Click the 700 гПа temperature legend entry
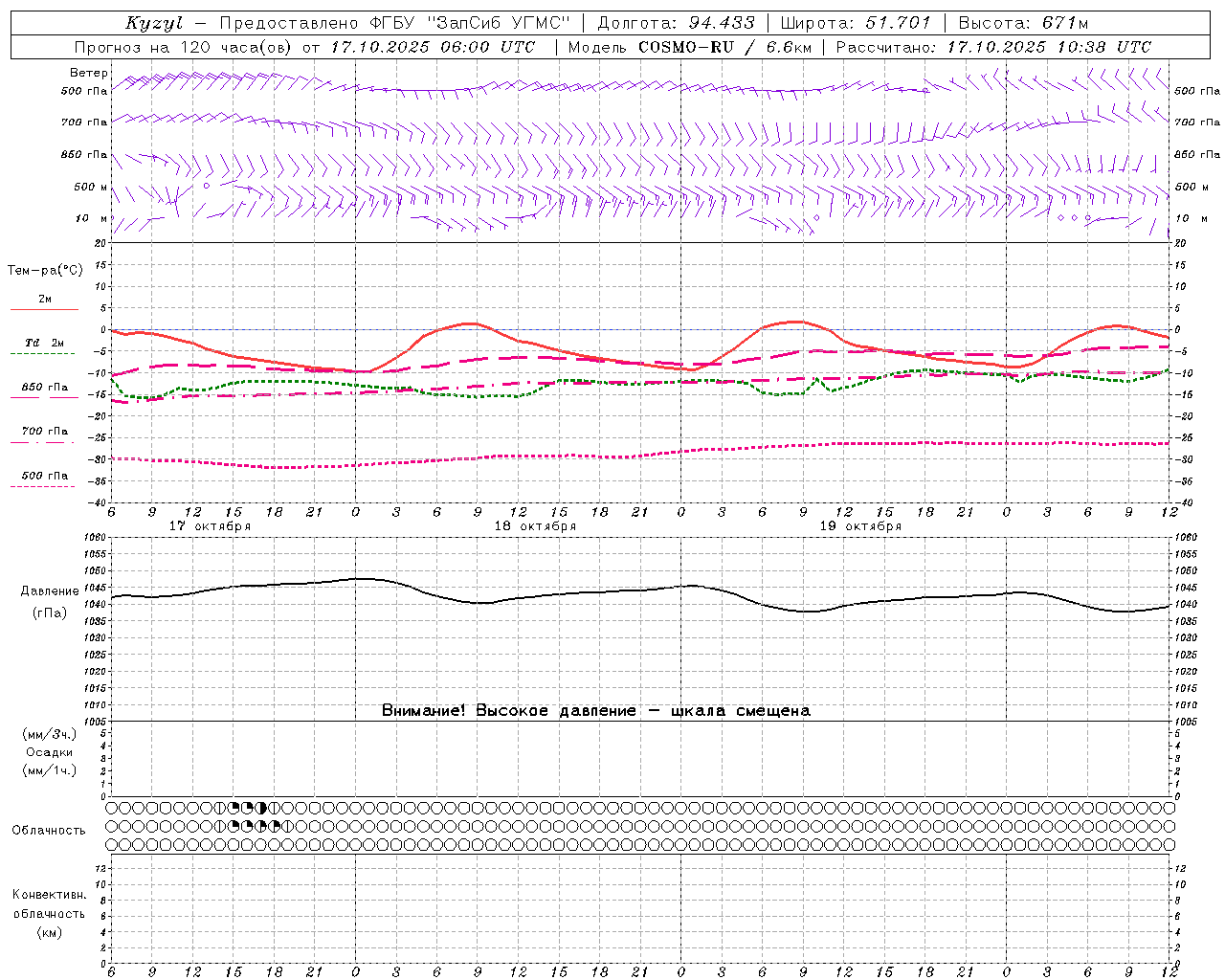 click(45, 432)
